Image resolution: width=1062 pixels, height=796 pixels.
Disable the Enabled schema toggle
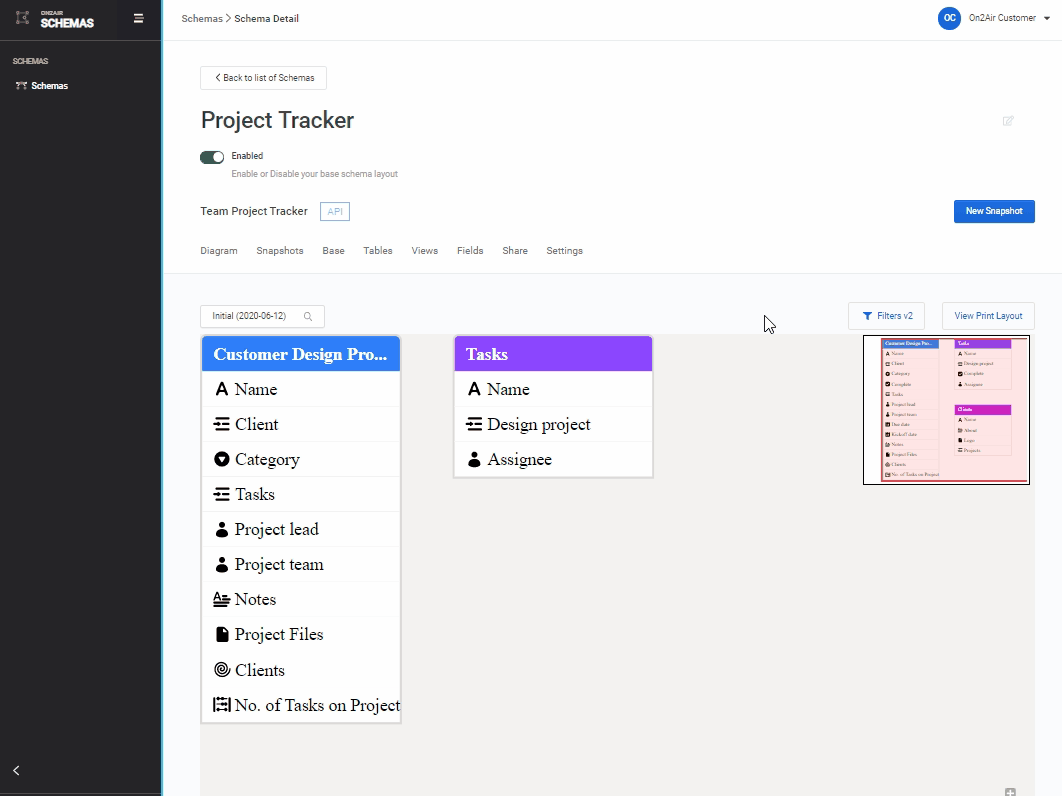212,157
